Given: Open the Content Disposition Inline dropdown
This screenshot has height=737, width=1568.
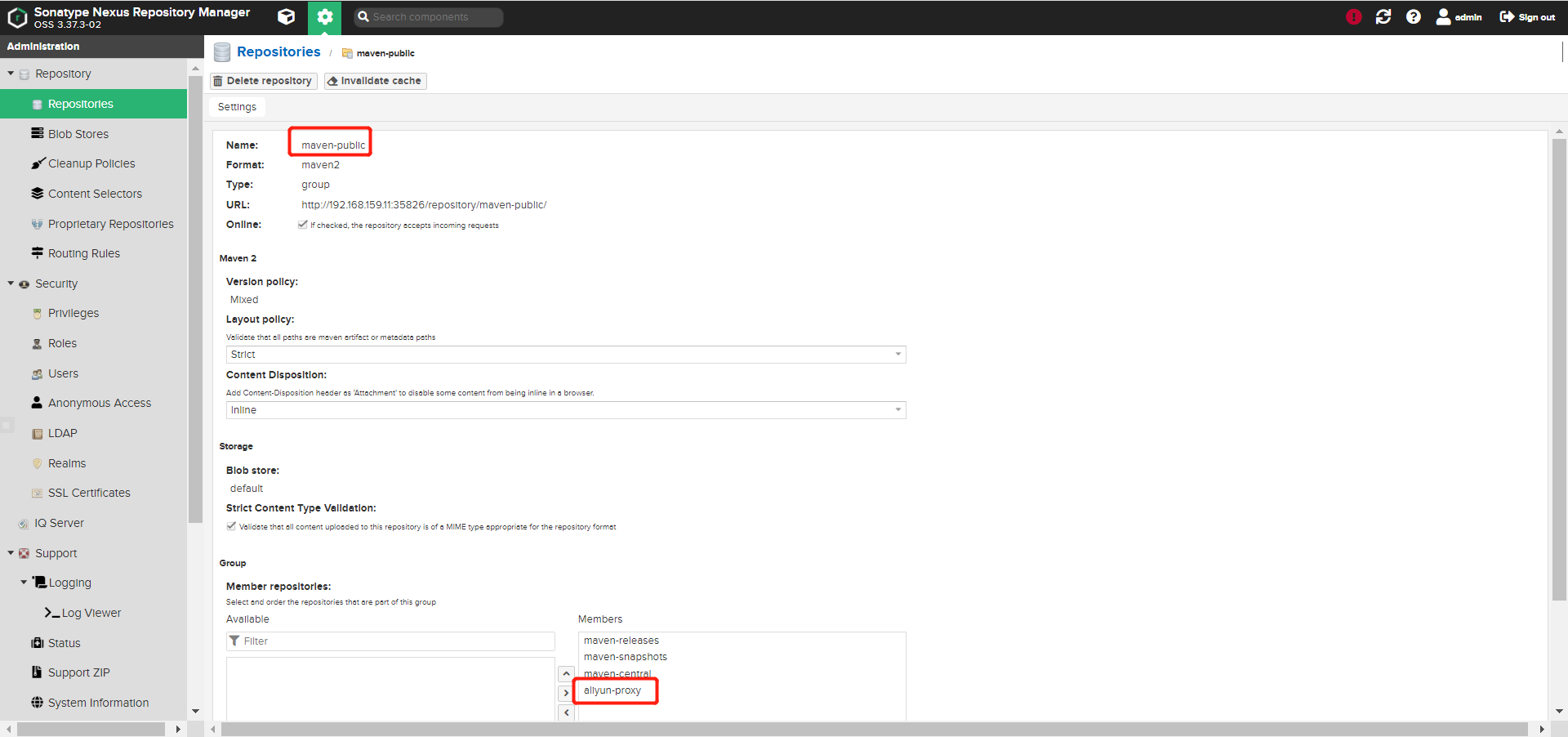Looking at the screenshot, I should pos(566,410).
